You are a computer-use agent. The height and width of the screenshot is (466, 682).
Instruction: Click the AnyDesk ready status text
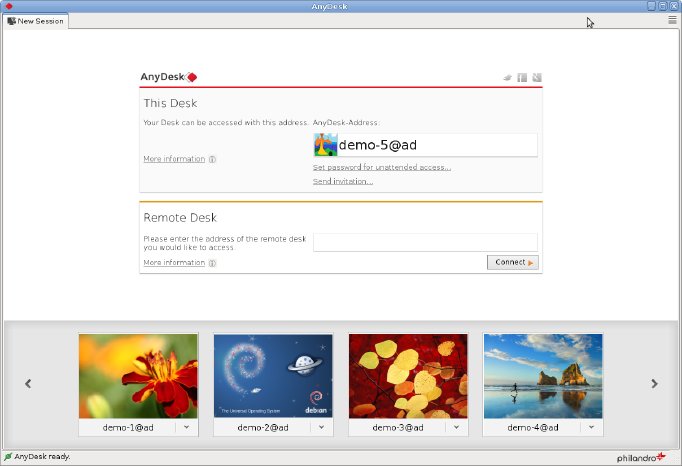click(x=42, y=456)
